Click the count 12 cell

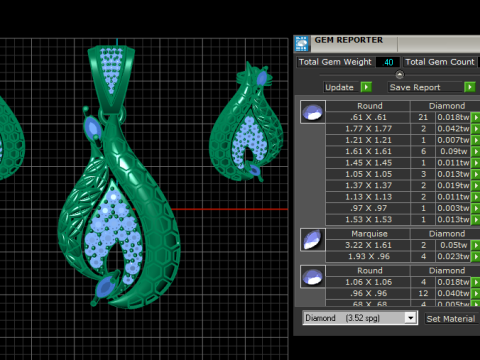423,293
